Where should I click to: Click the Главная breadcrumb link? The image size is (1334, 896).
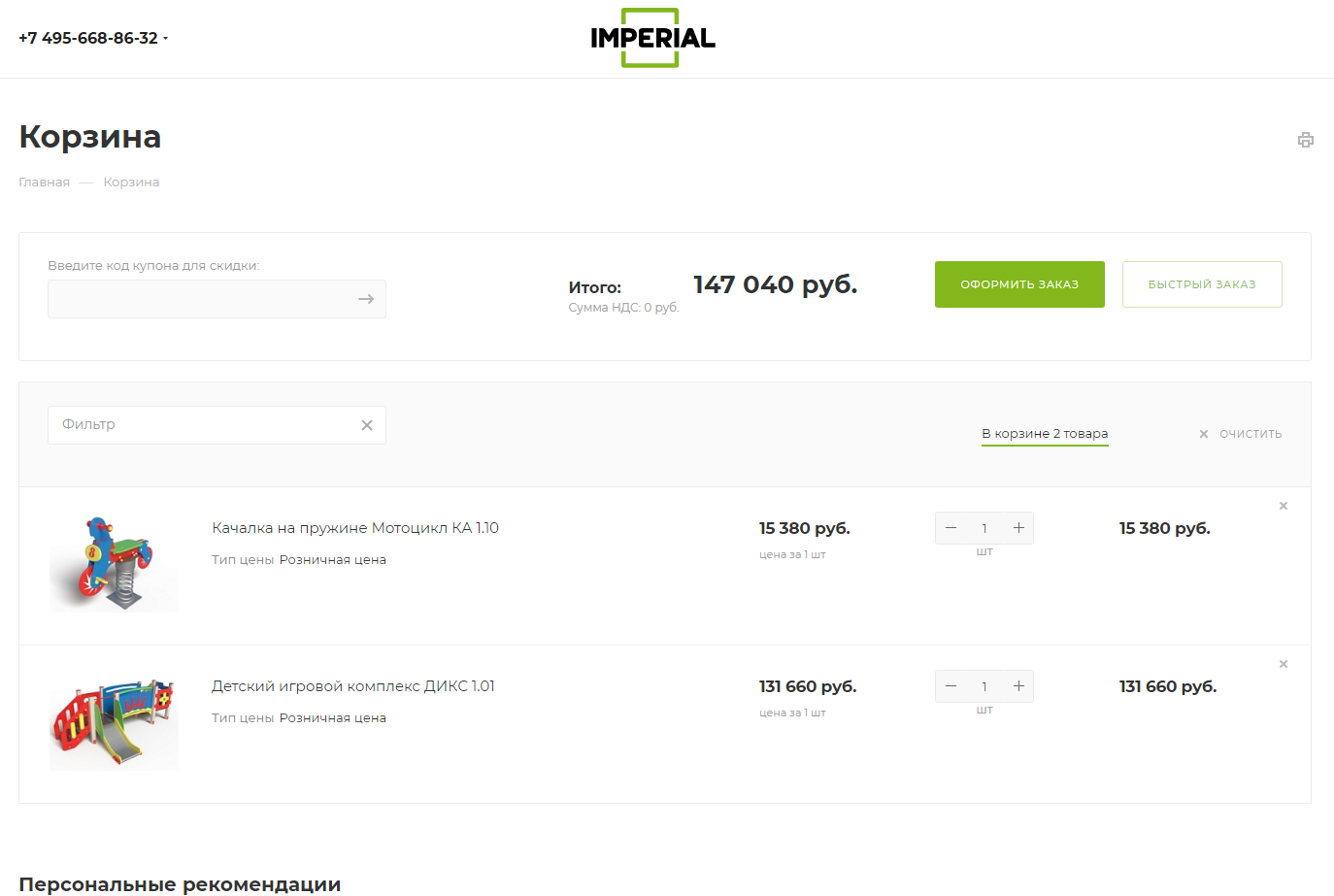[45, 183]
